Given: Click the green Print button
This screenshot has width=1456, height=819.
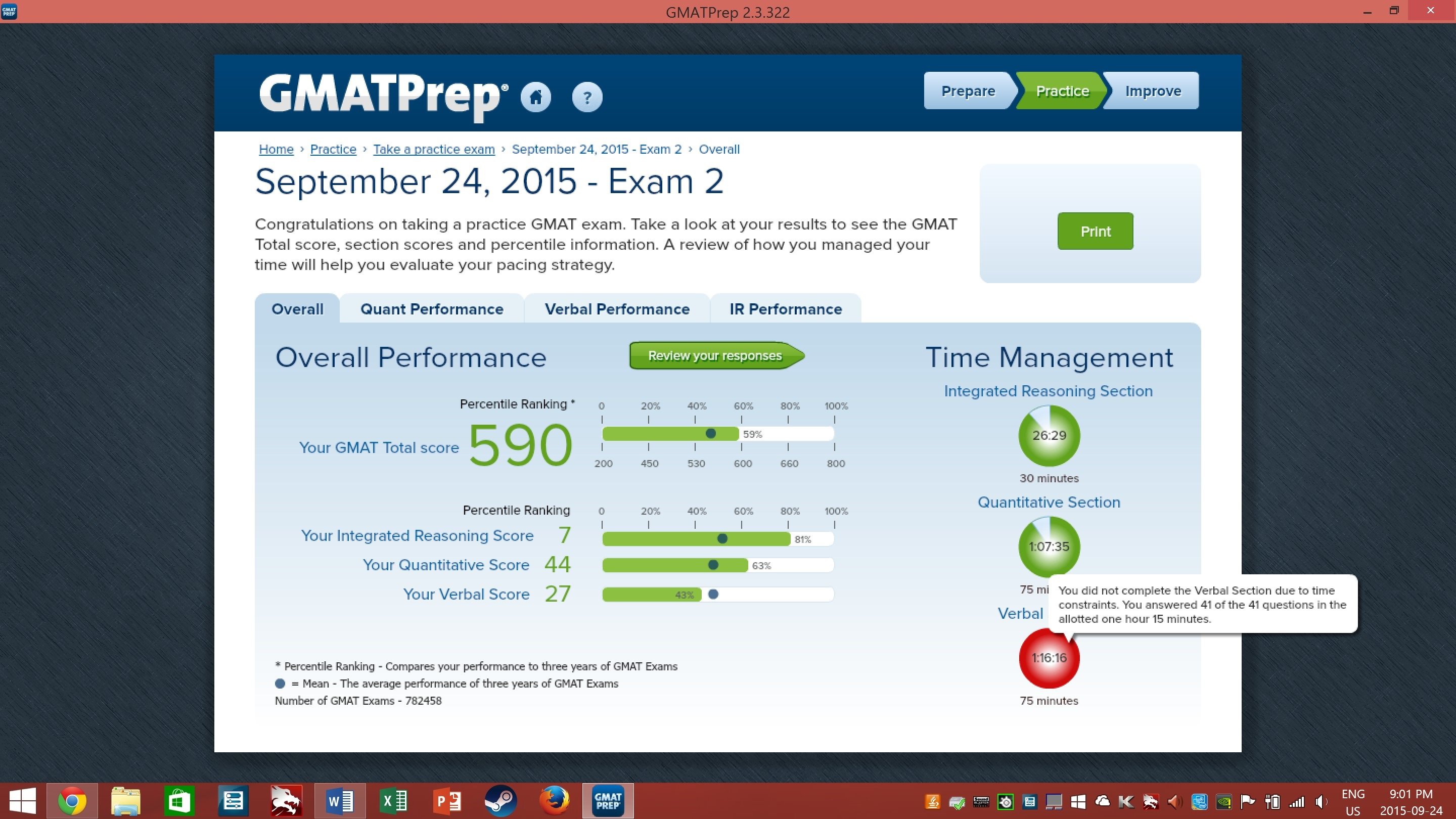Looking at the screenshot, I should (1095, 231).
